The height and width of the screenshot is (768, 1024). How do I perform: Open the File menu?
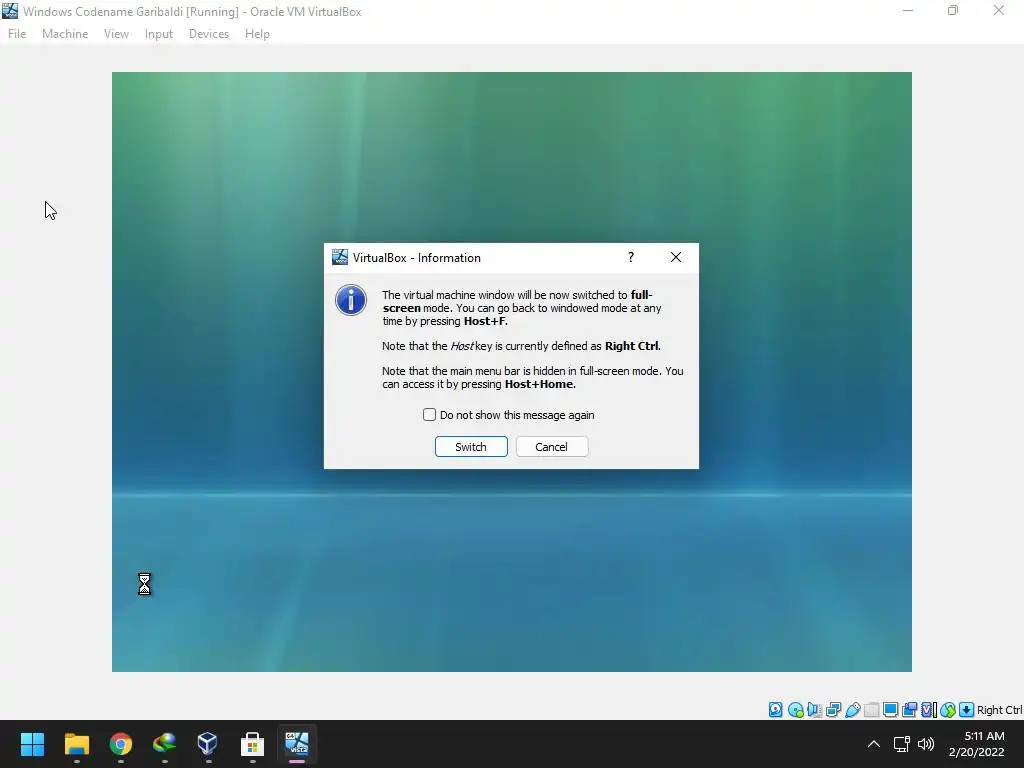pyautogui.click(x=17, y=34)
